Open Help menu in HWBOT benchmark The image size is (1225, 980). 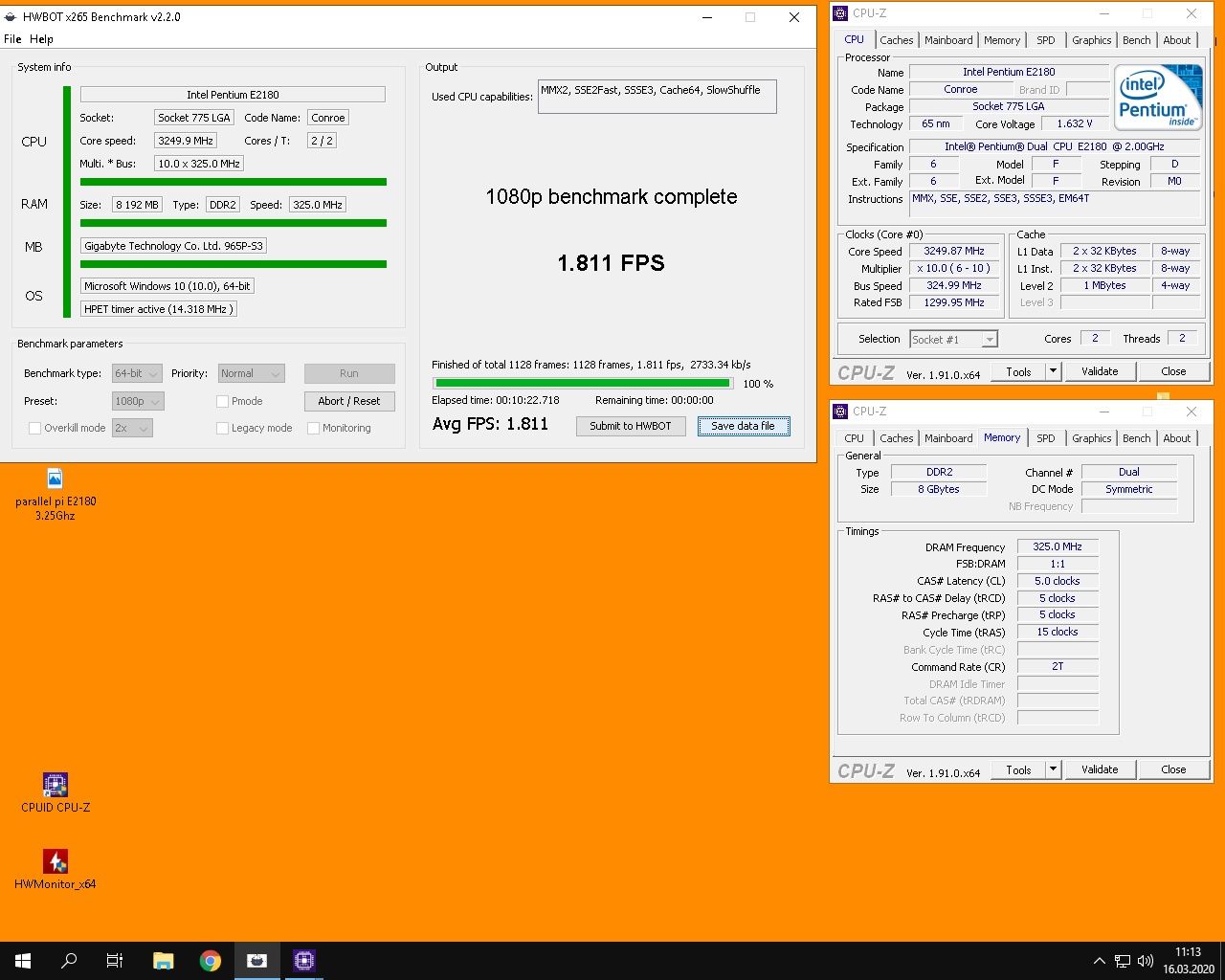[41, 39]
